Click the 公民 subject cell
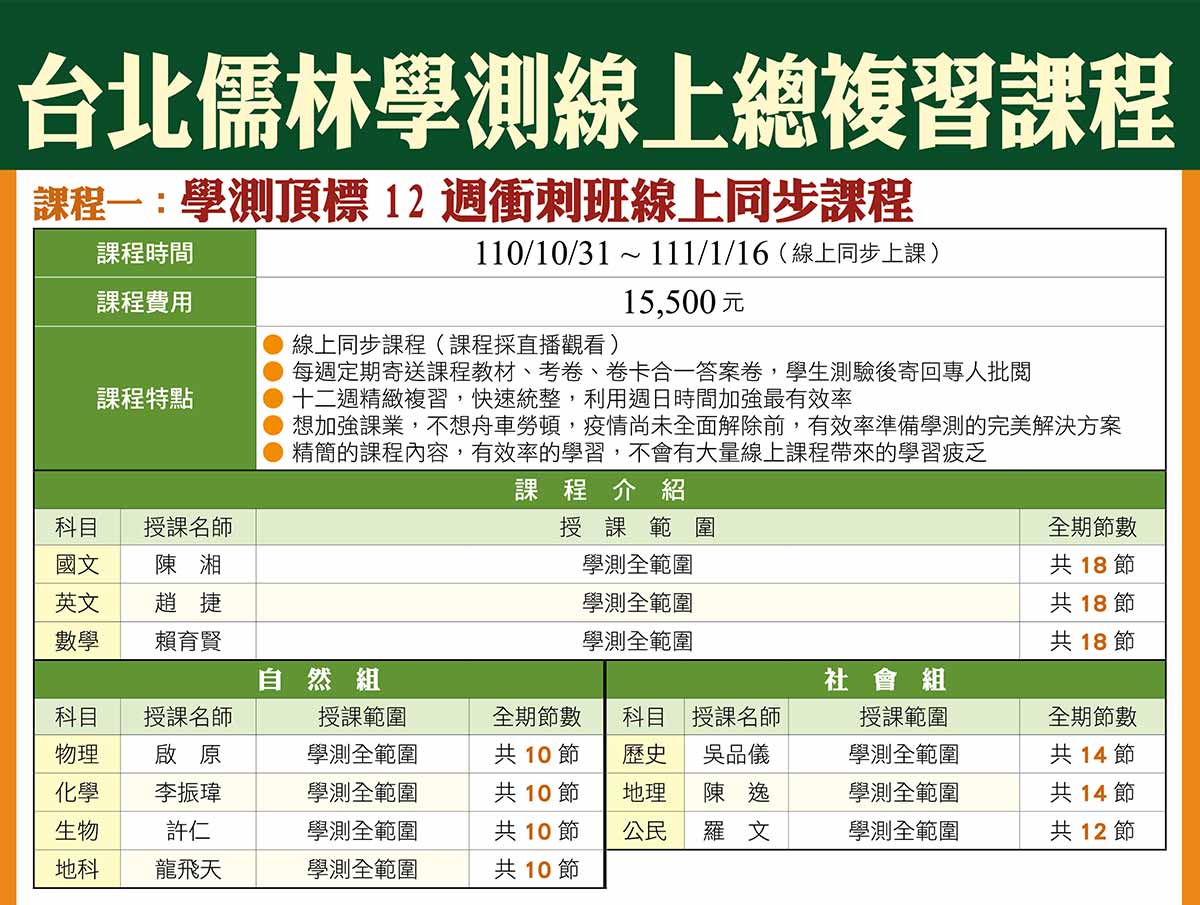The width and height of the screenshot is (1200, 905). coord(644,830)
